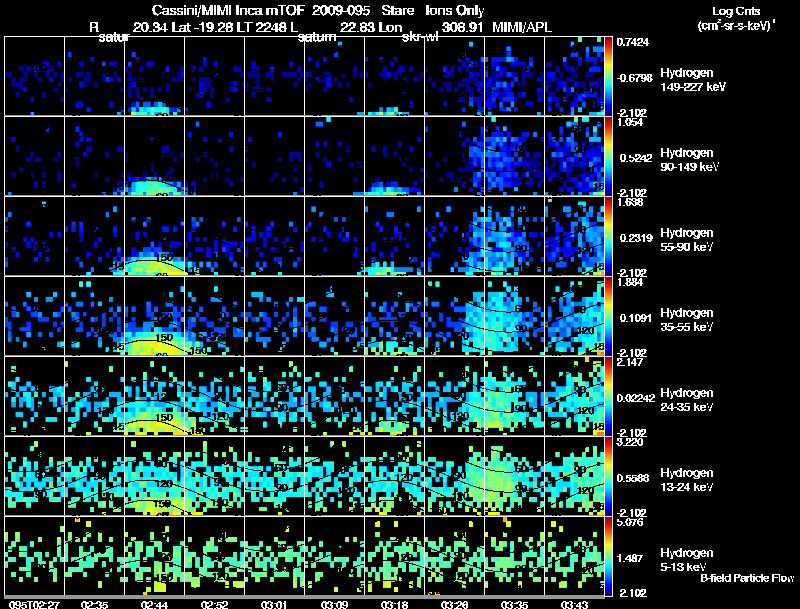Click the 02:44 panel in the 149-227 keV row
The height and width of the screenshot is (609, 800).
point(155,76)
